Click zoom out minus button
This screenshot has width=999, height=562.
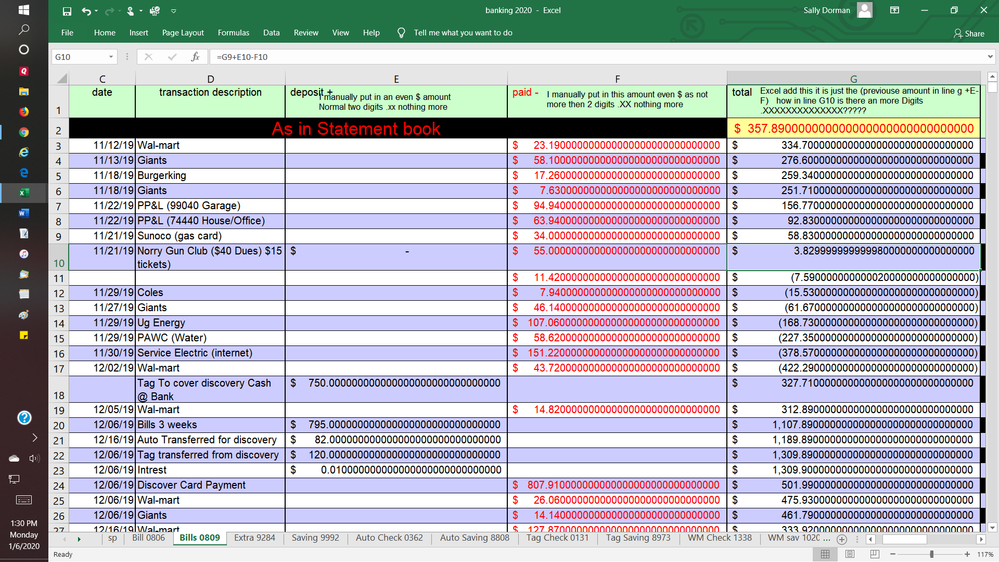(x=893, y=554)
